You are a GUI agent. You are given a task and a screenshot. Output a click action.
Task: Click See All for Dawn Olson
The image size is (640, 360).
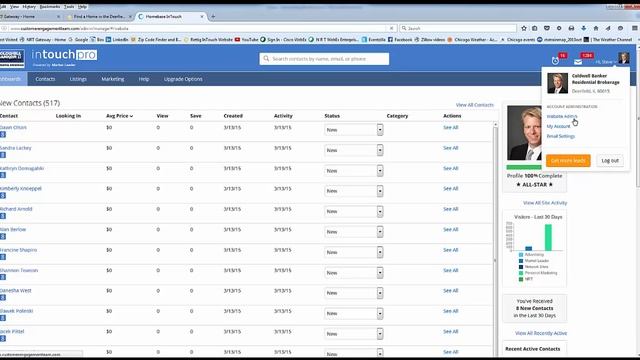[x=451, y=127]
